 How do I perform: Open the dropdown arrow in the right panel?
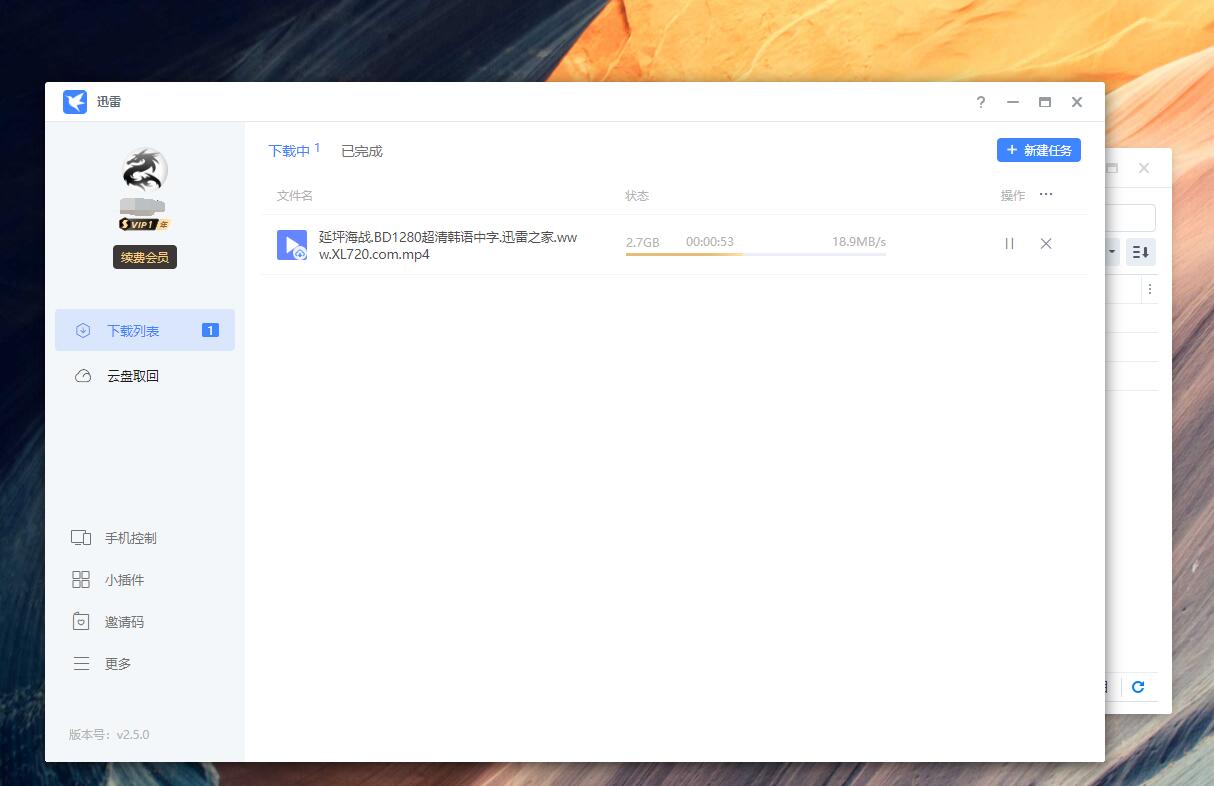[x=1110, y=252]
